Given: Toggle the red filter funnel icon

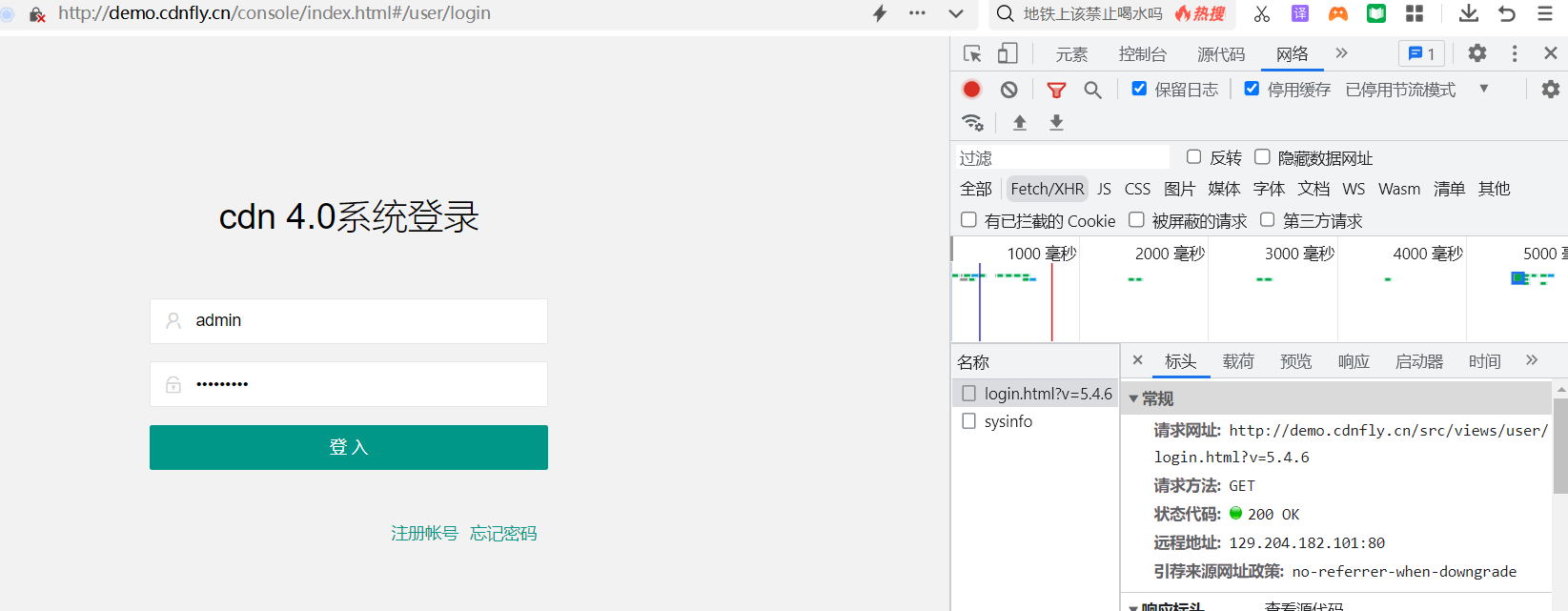Looking at the screenshot, I should pyautogui.click(x=1056, y=90).
